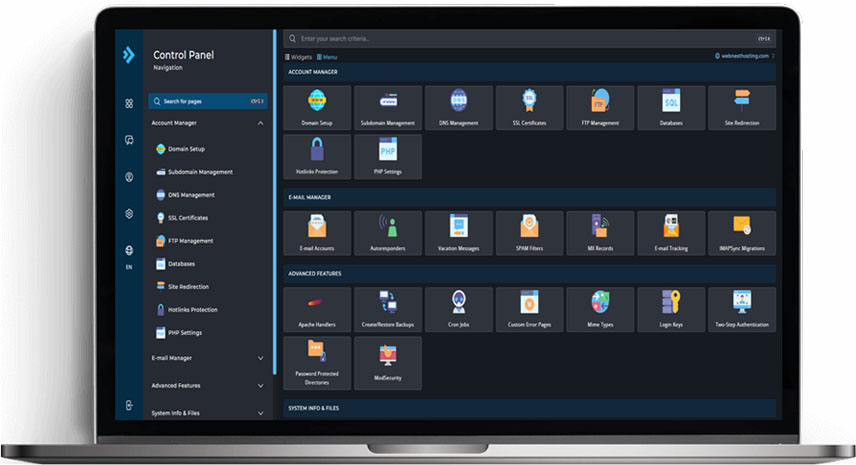Screen dimensions: 856x465
Task: Click the logout icon at rail bottom
Action: tap(129, 405)
